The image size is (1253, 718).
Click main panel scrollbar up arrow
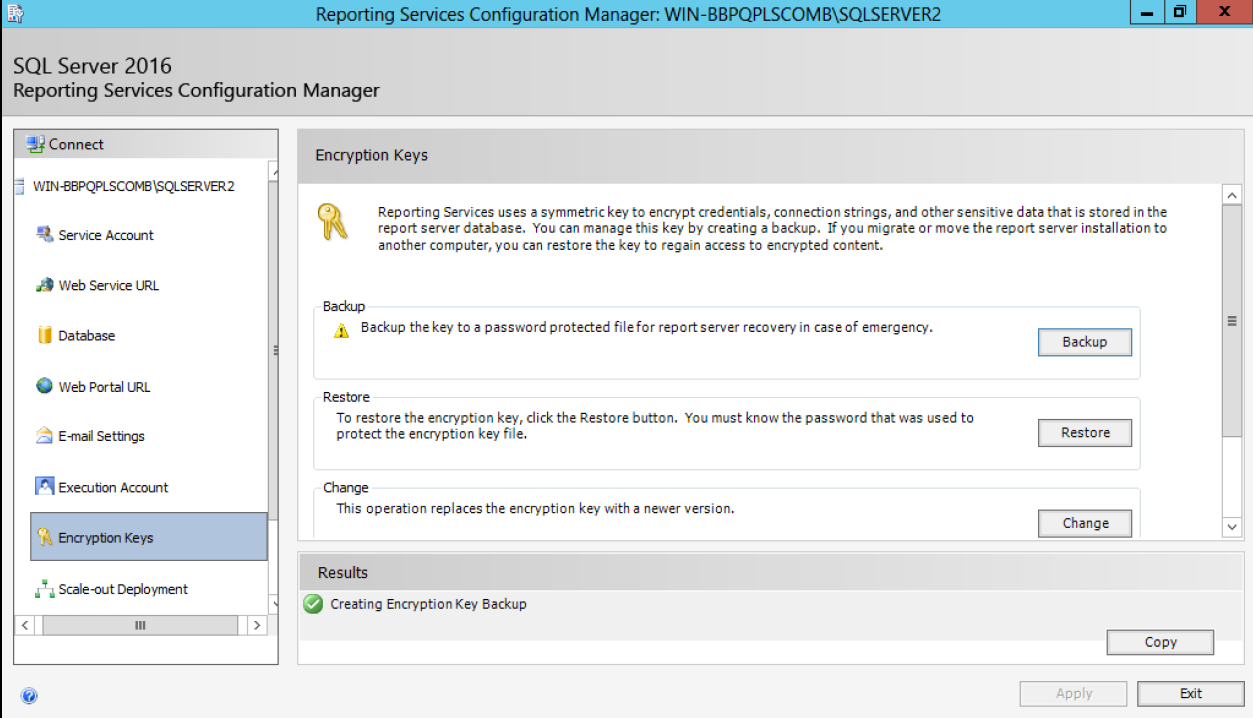[x=1232, y=196]
